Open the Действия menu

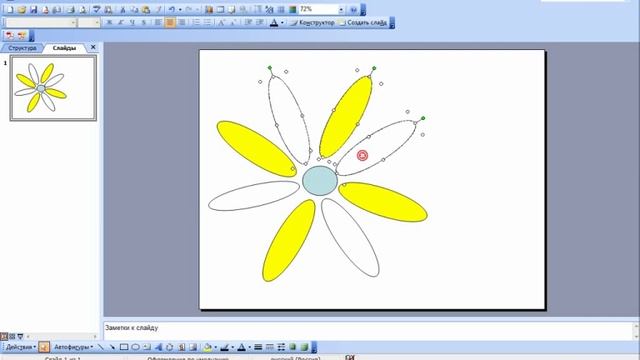point(20,347)
